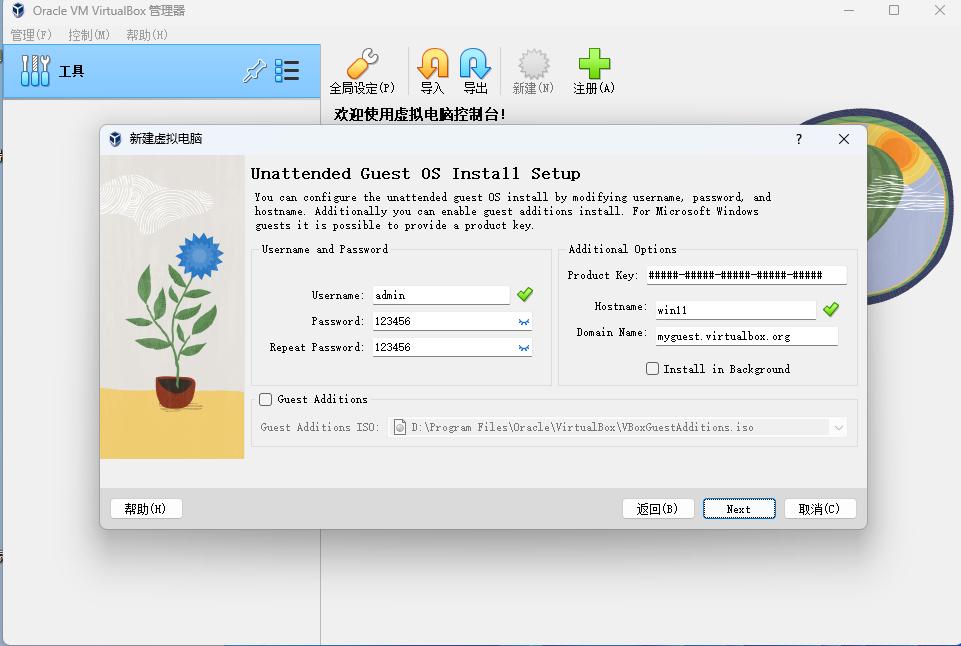The width and height of the screenshot is (961, 646).
Task: Click the 欢迎使用虚拟电脑控制台! welcome text
Action: [x=420, y=115]
